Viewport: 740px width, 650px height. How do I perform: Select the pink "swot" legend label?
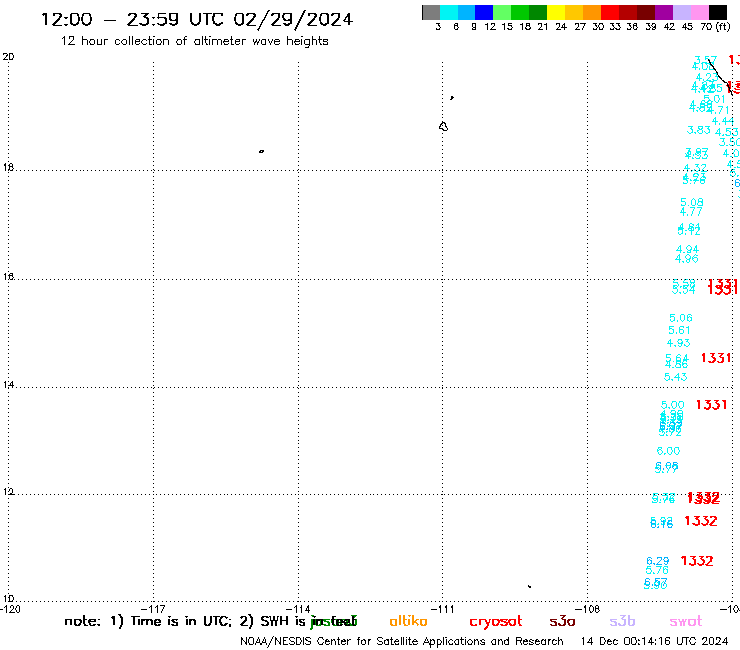(686, 621)
